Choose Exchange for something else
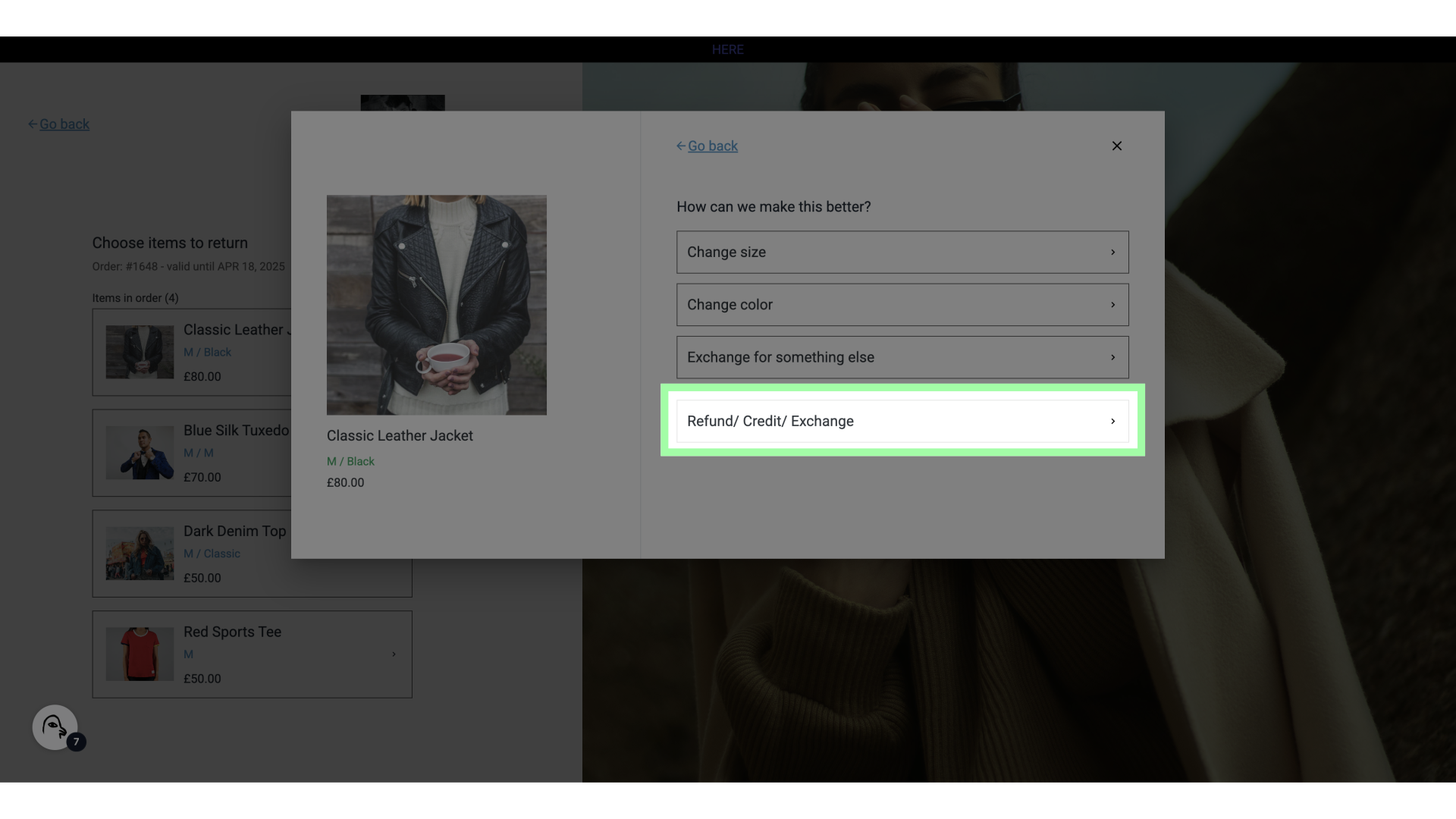The image size is (1456, 819). [x=902, y=357]
